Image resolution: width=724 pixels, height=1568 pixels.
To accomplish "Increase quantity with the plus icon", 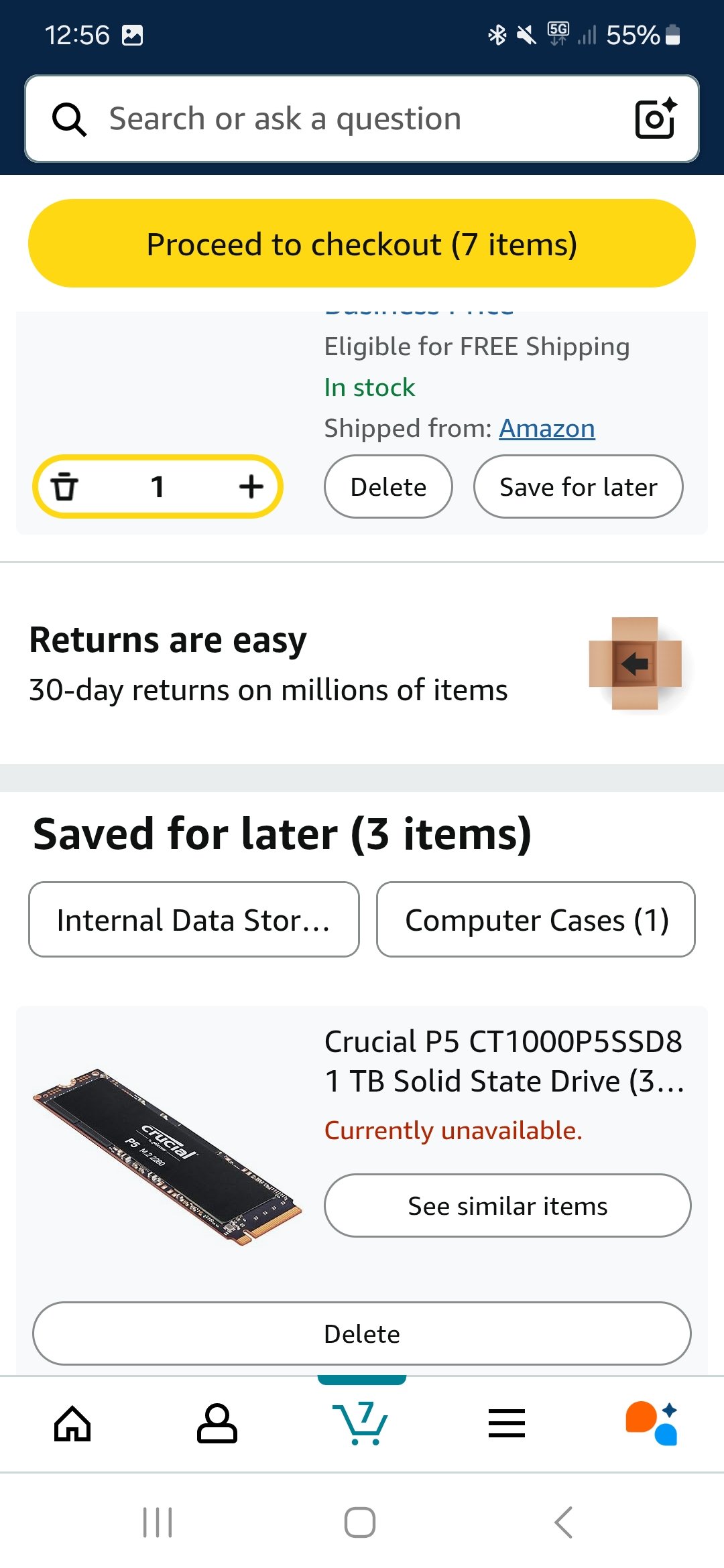I will (x=251, y=486).
